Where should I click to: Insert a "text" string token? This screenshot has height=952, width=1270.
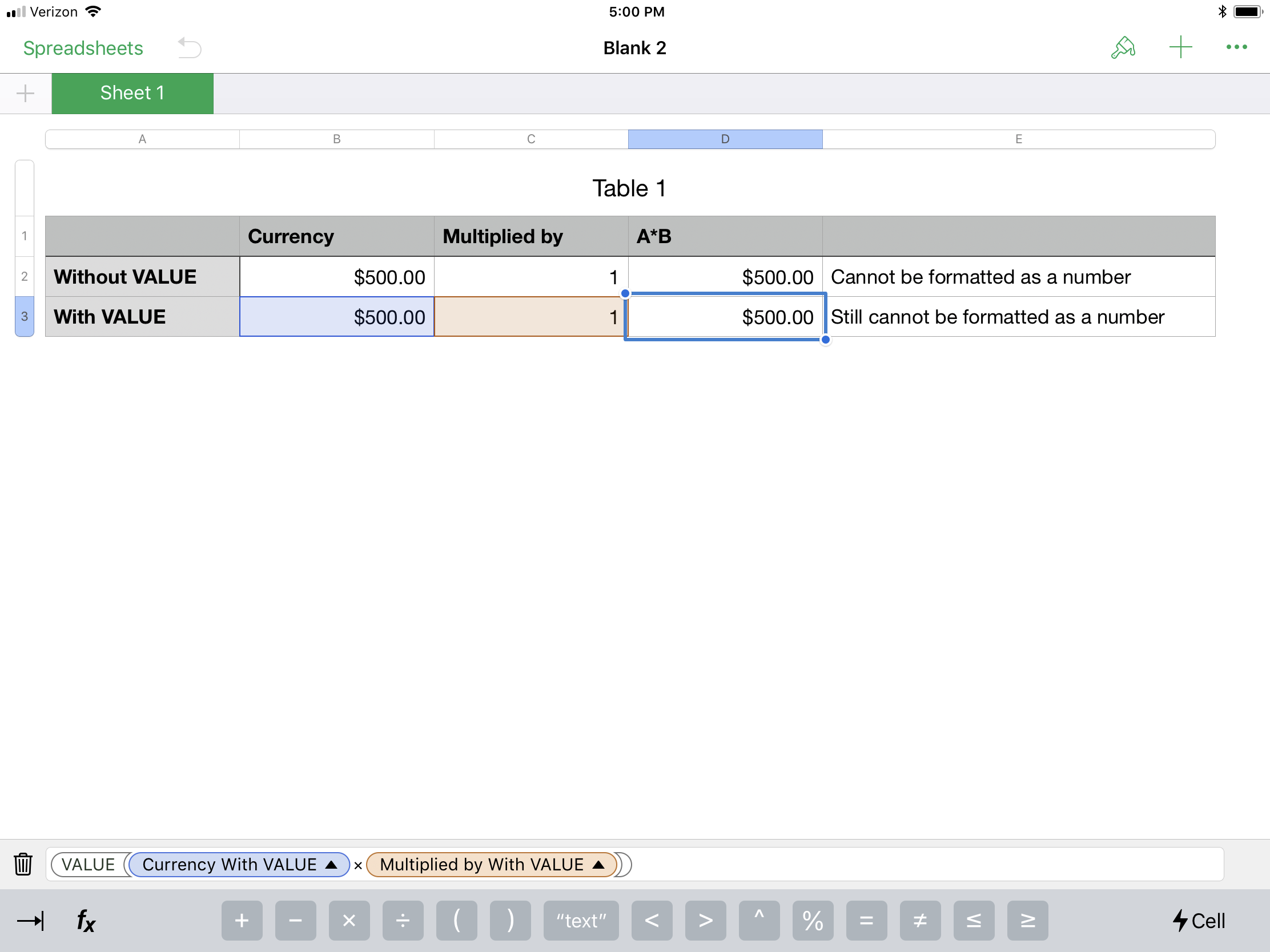click(x=580, y=921)
